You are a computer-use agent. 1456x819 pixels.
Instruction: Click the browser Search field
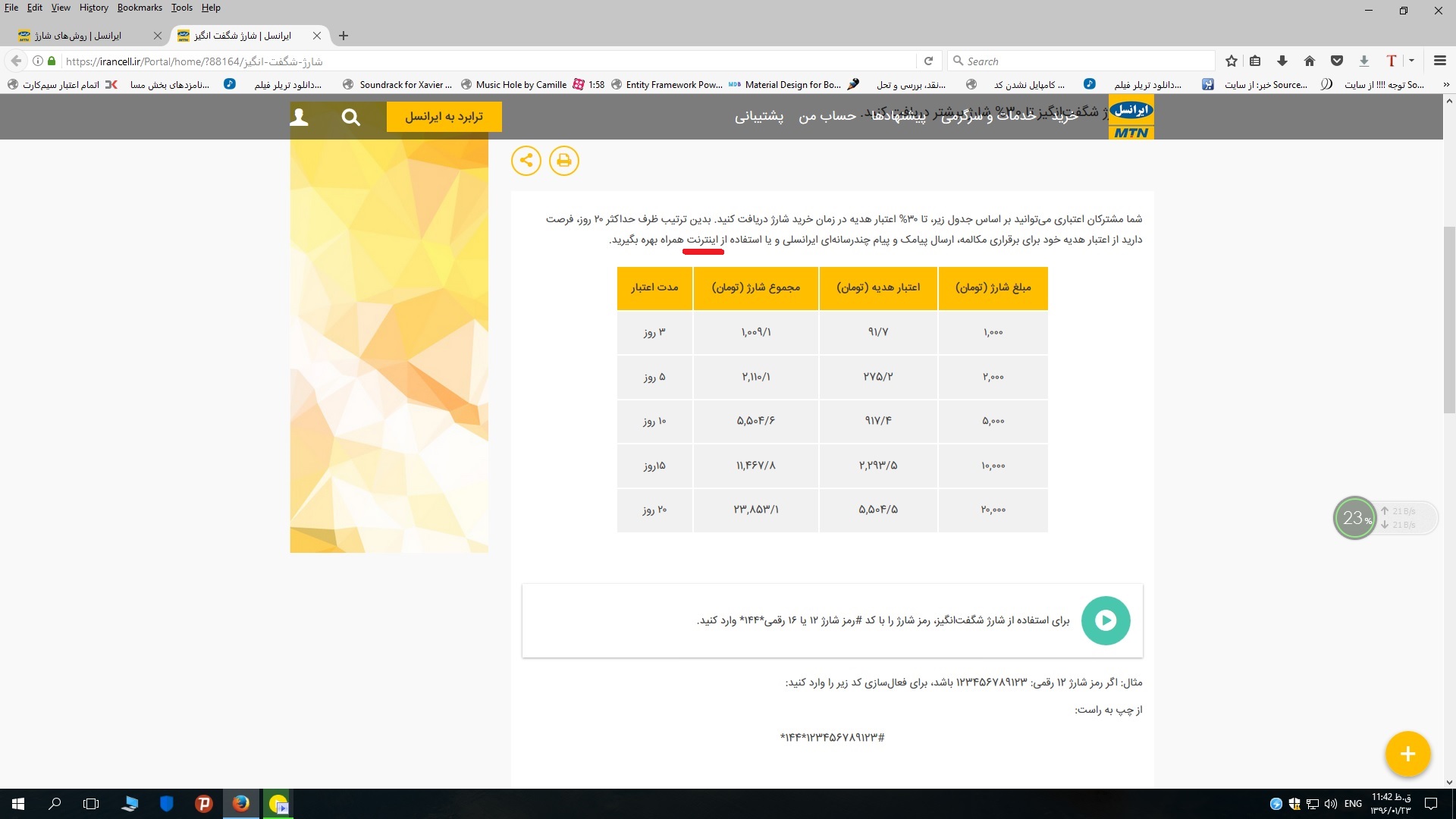[1081, 61]
